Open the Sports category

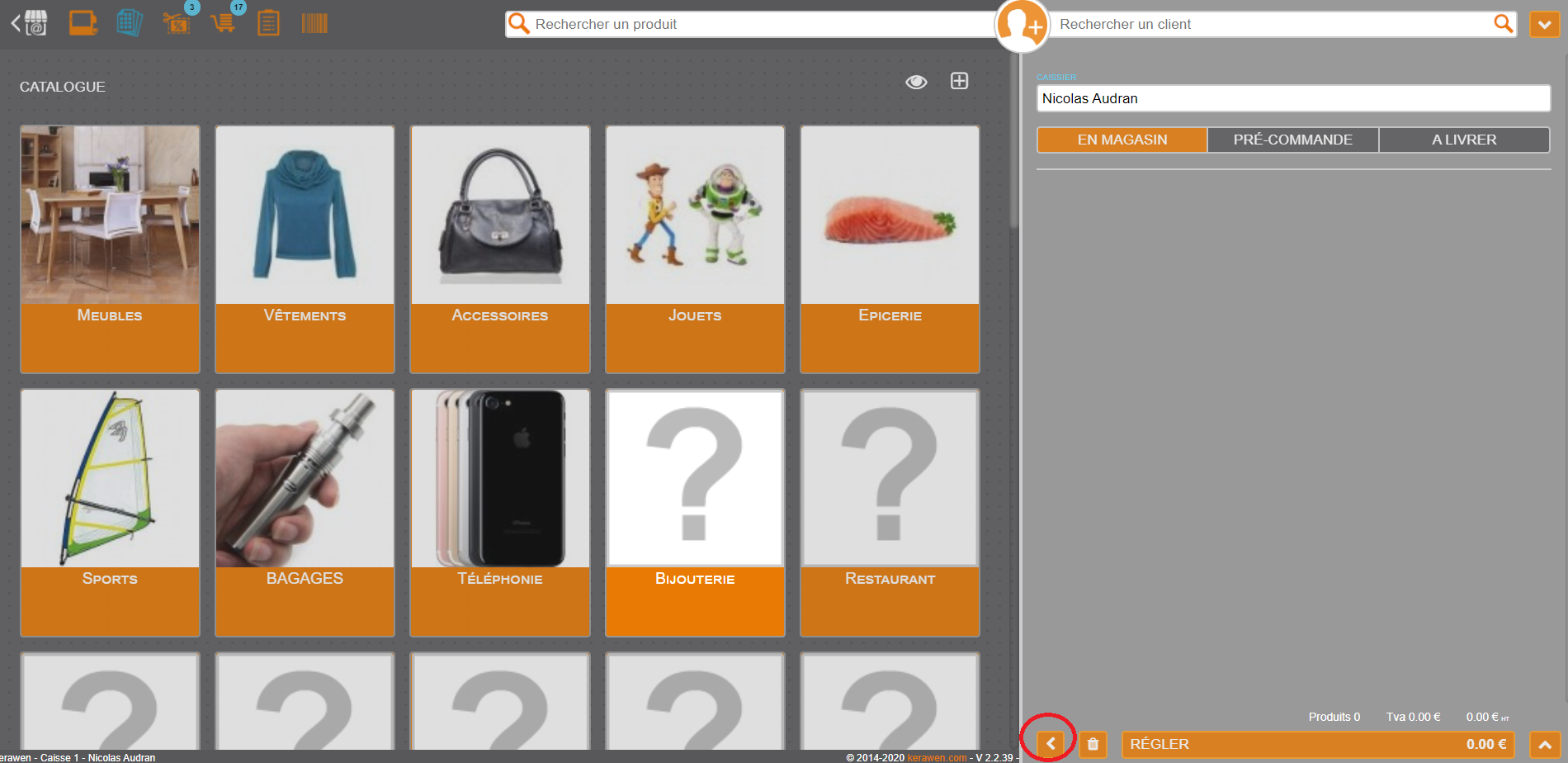(x=110, y=513)
